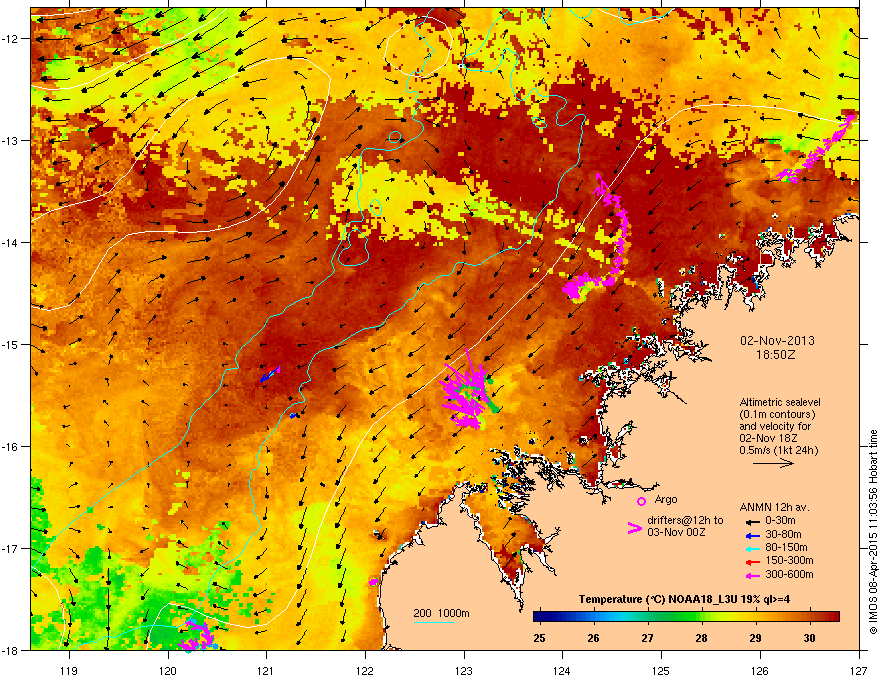Click the '02-Nov 18Z' text
The height and width of the screenshot is (680, 880).
(768, 438)
